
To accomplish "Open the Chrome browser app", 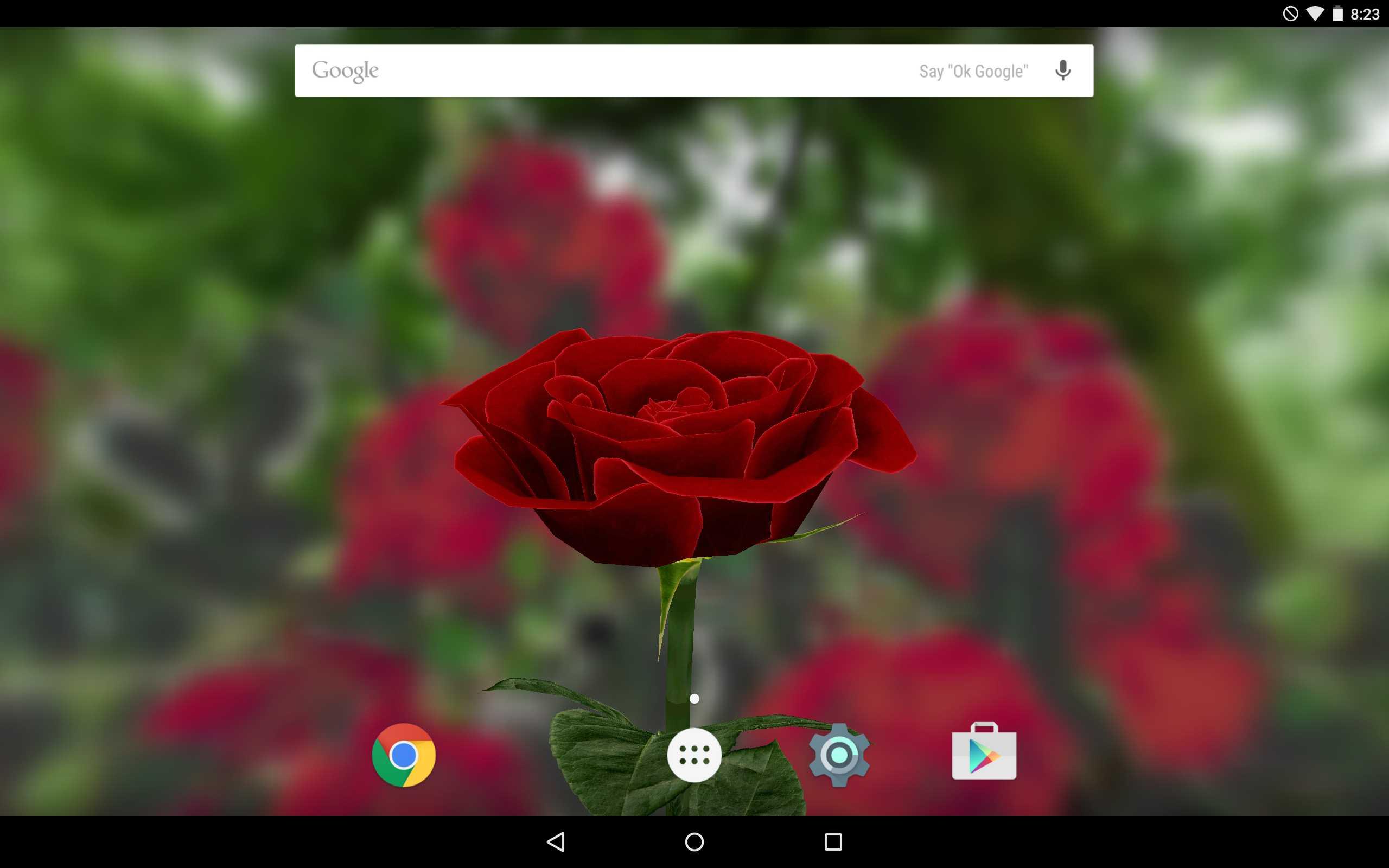I will [404, 755].
